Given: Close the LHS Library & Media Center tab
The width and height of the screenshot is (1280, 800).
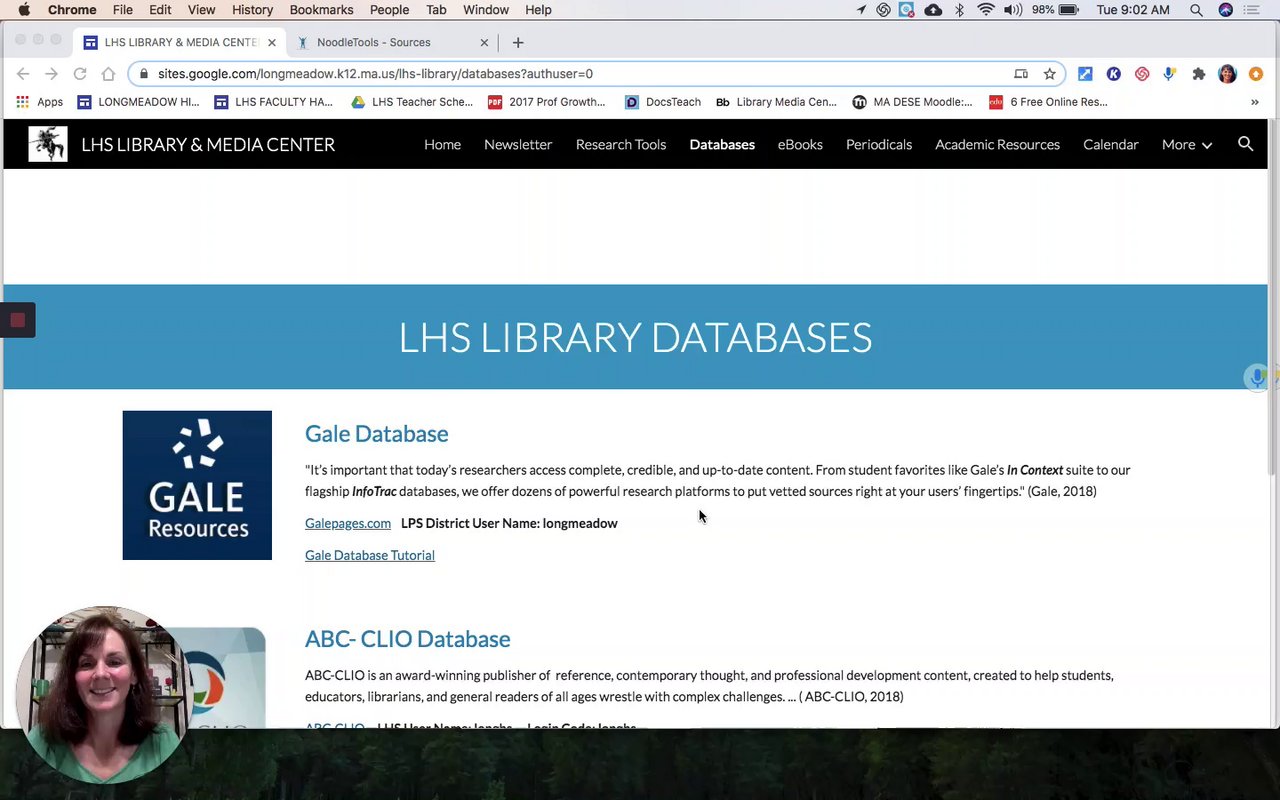Looking at the screenshot, I should [271, 42].
